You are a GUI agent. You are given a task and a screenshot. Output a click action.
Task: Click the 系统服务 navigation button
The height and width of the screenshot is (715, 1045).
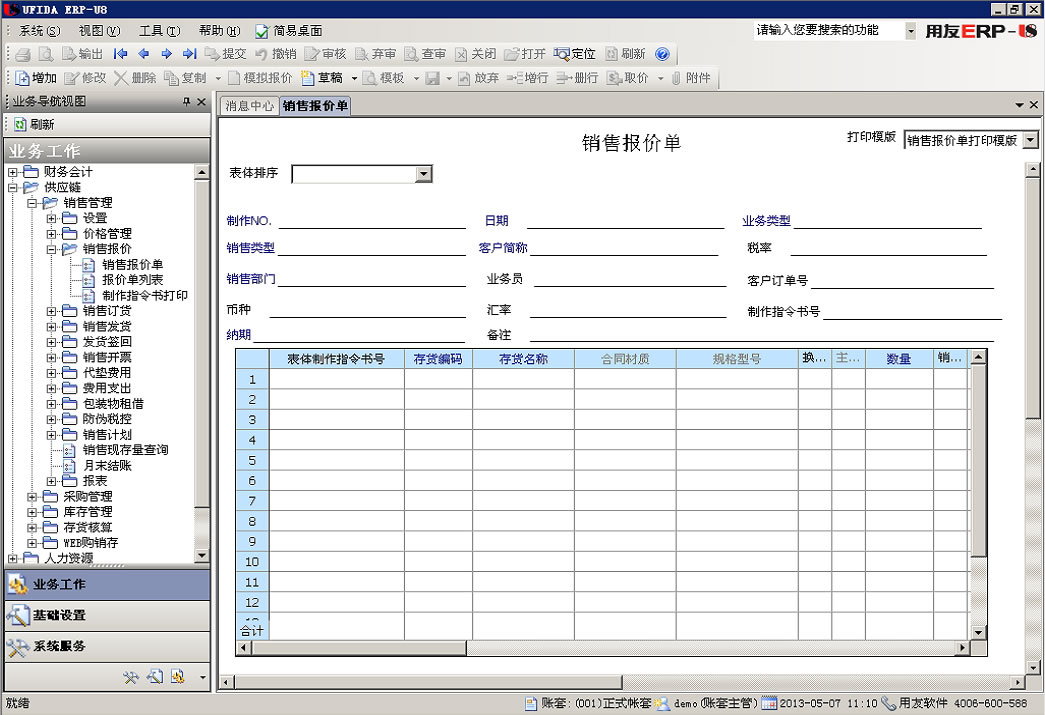(x=59, y=646)
